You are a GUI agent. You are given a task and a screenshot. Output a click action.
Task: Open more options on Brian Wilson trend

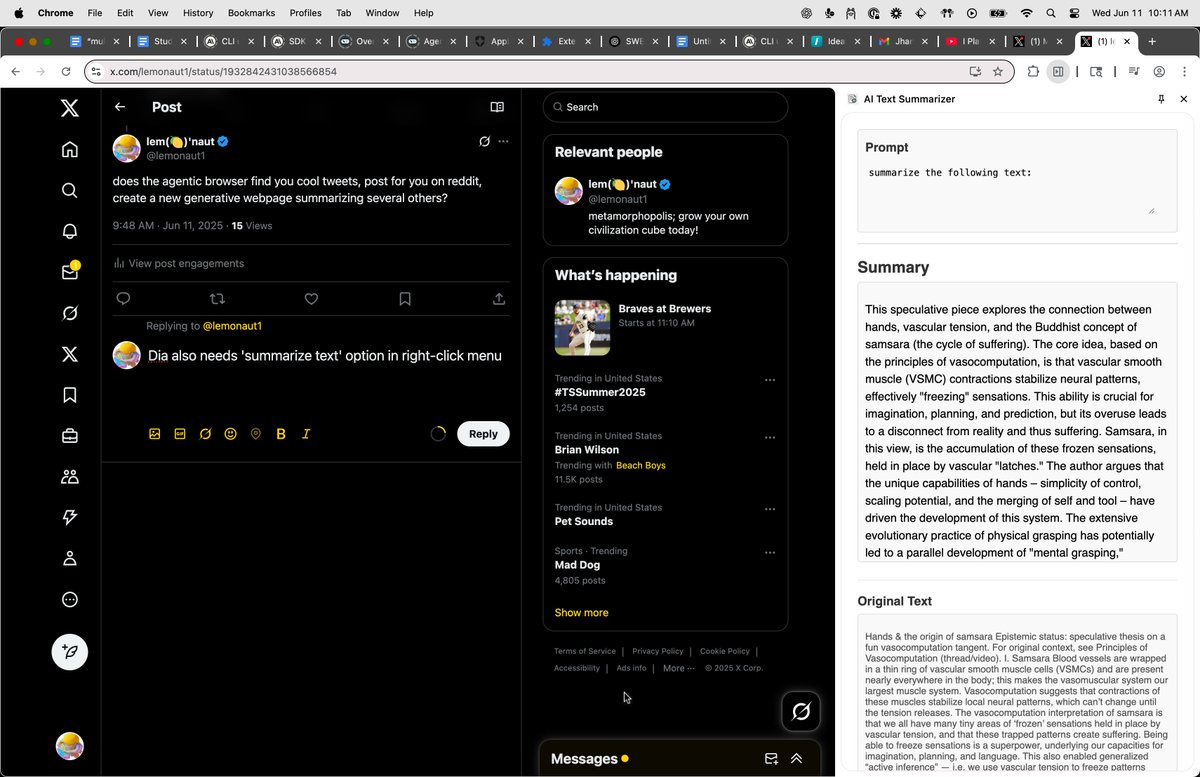pyautogui.click(x=770, y=437)
